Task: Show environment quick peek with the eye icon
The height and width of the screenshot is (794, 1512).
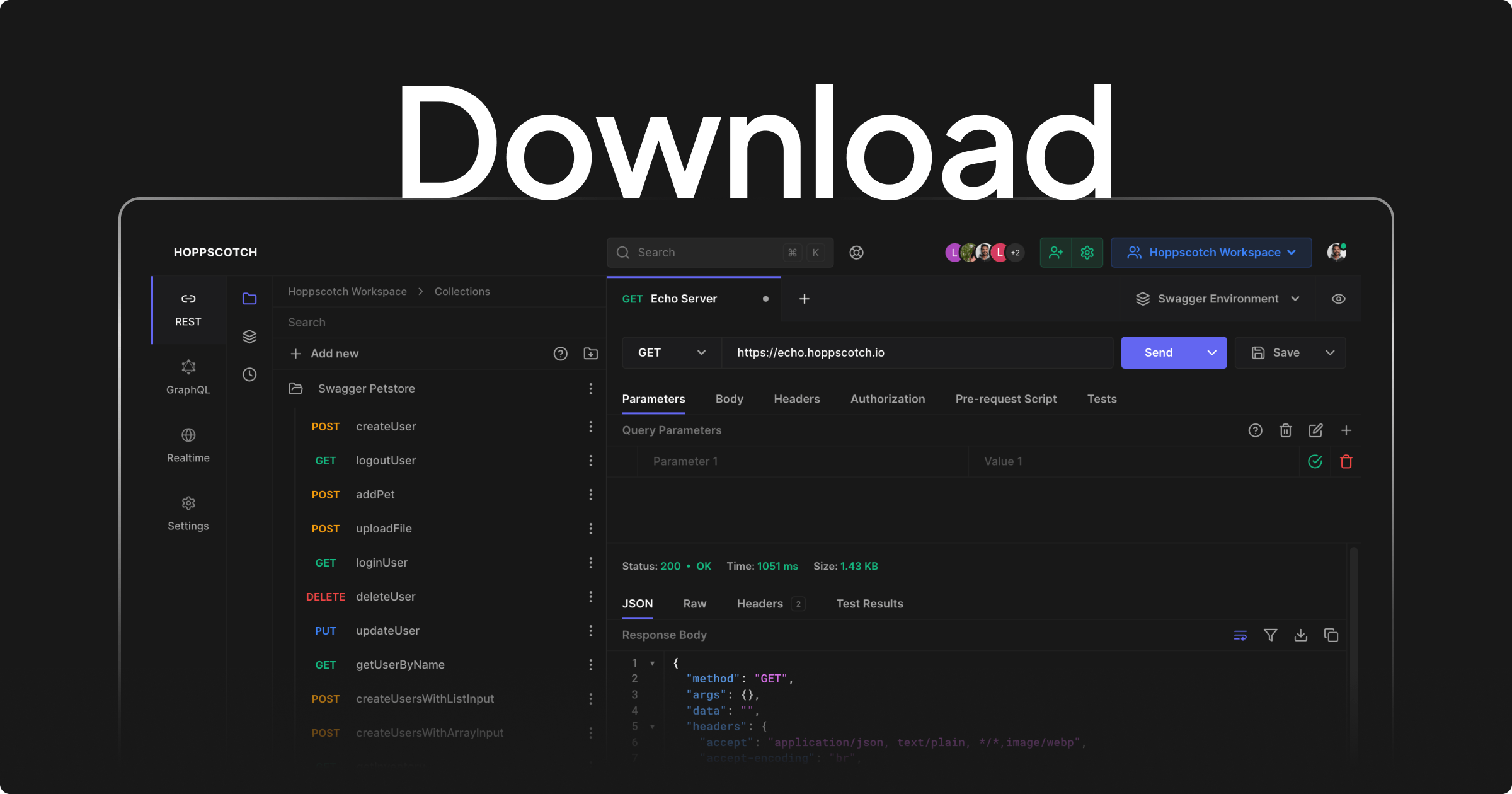Action: (1339, 298)
